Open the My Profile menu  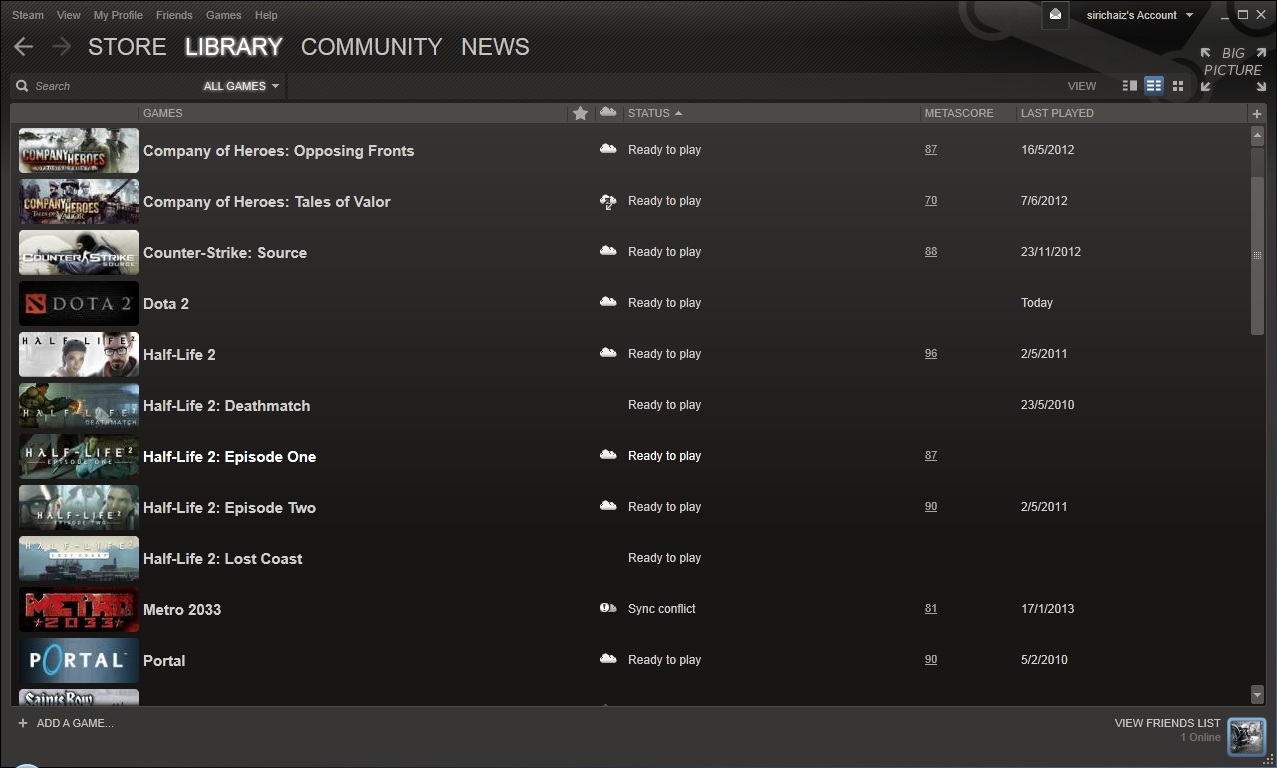click(x=118, y=15)
